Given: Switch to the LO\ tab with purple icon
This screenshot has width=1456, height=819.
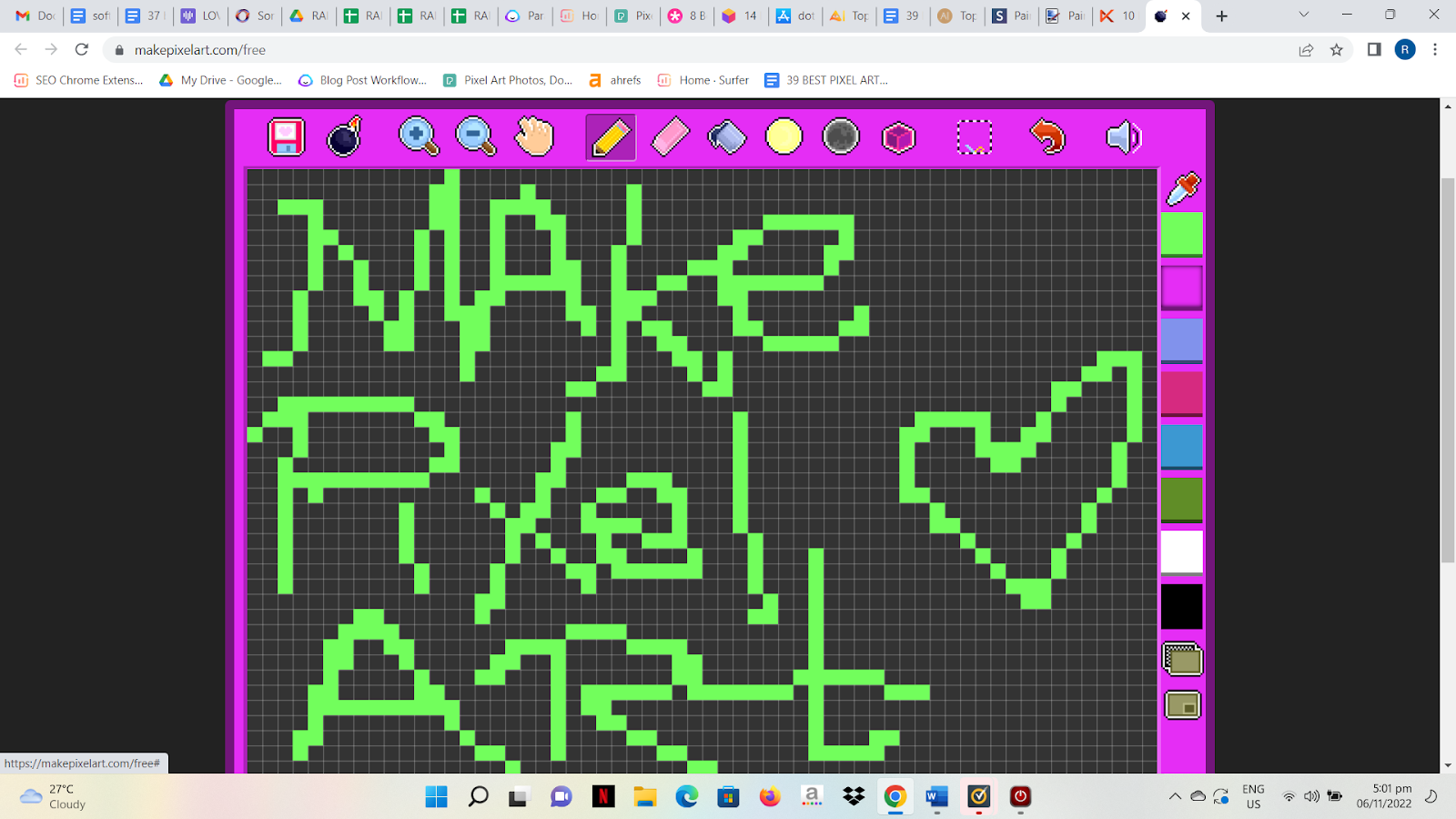Looking at the screenshot, I should click(200, 15).
